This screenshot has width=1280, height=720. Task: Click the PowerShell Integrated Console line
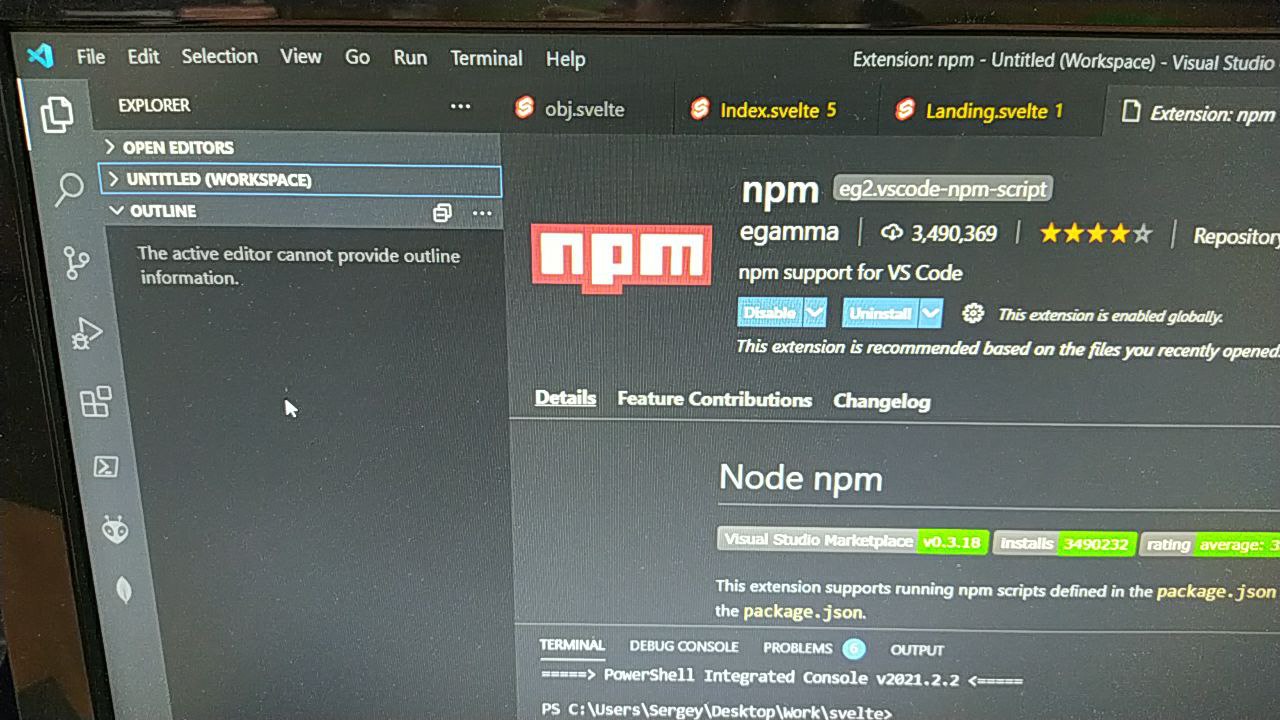pos(781,678)
